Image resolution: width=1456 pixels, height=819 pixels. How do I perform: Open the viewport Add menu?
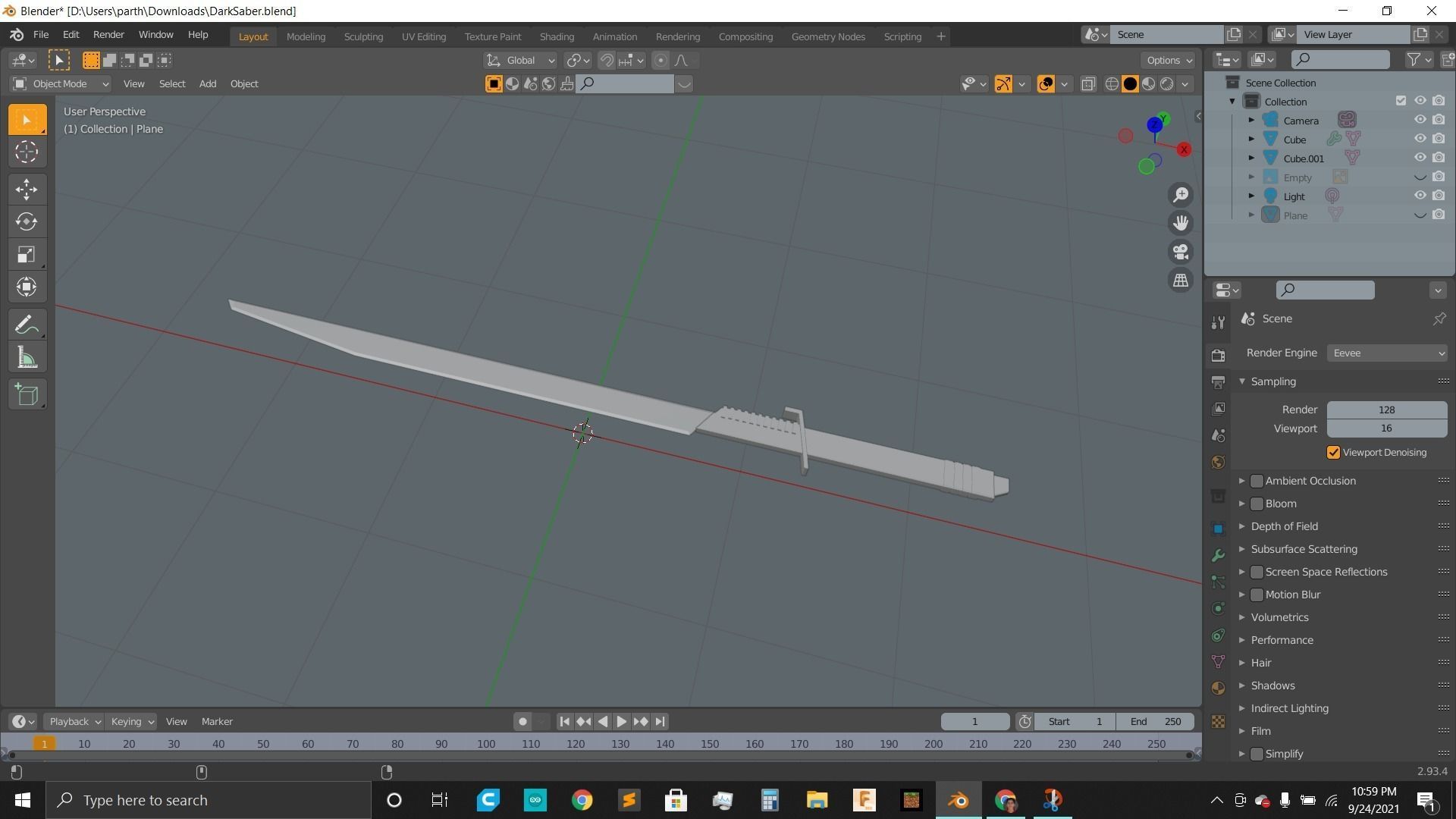point(207,84)
